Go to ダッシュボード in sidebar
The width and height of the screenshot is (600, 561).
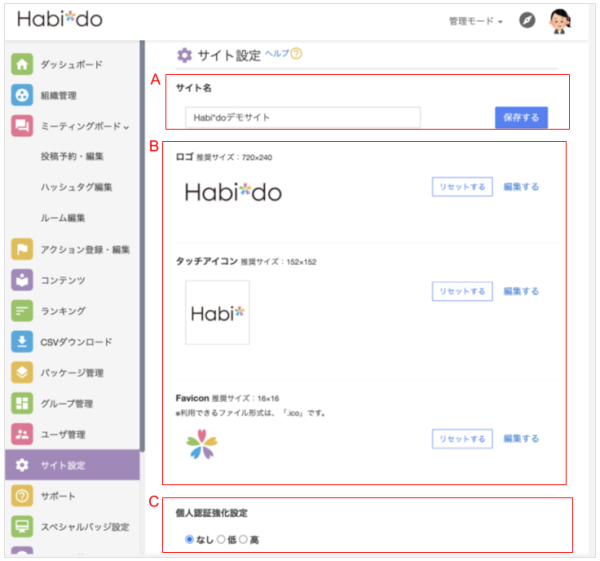[72, 64]
